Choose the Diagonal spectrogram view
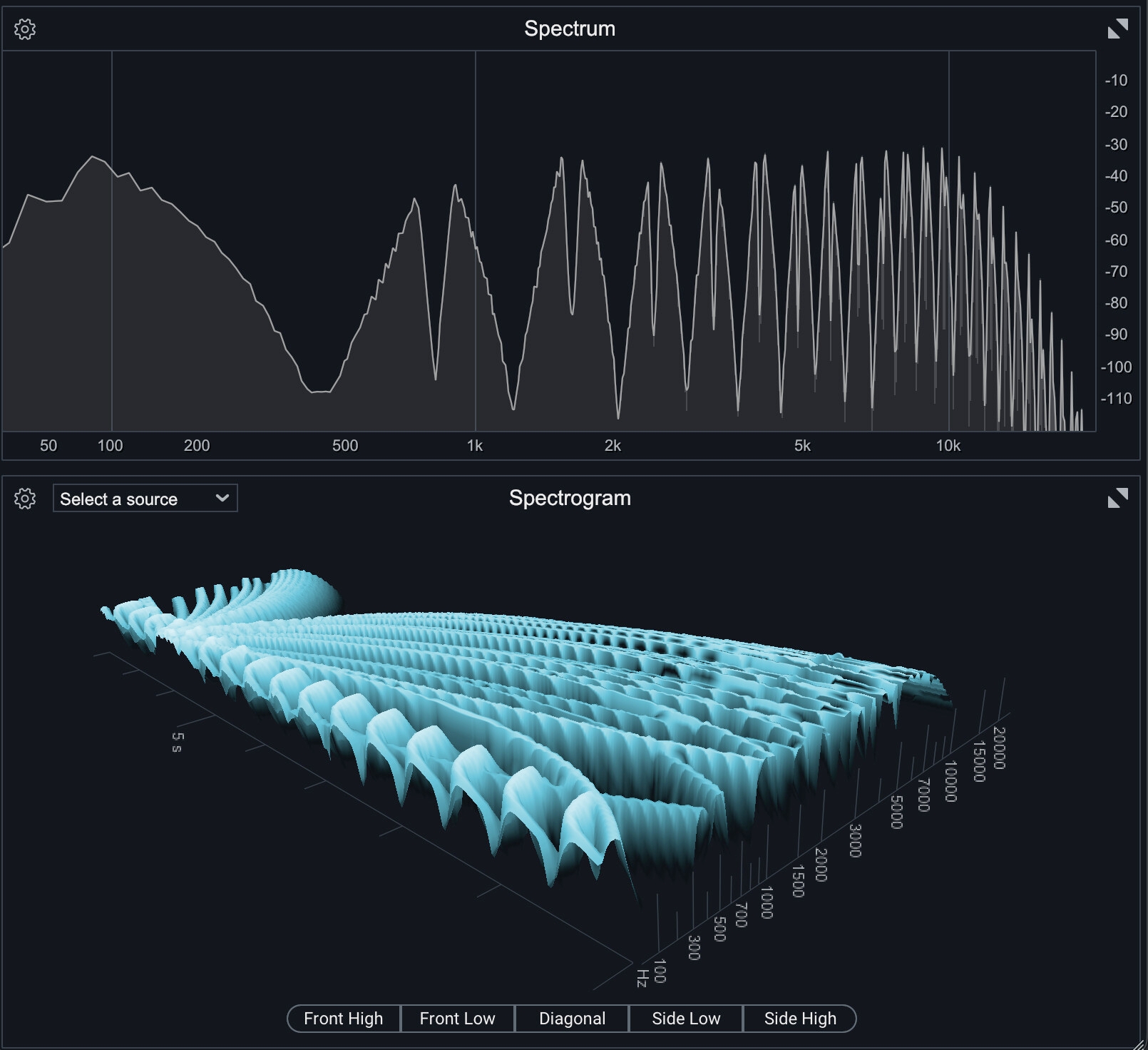1148x1050 pixels. click(572, 1019)
